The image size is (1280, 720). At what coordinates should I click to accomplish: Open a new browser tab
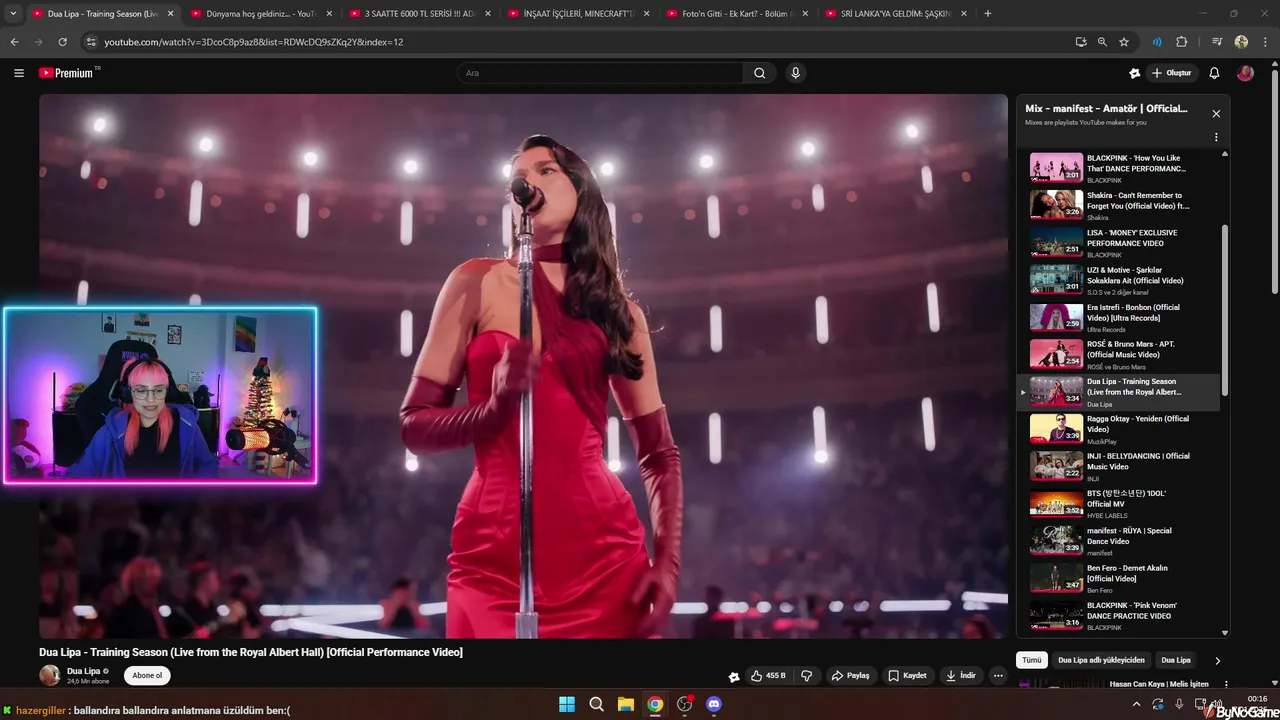point(988,14)
